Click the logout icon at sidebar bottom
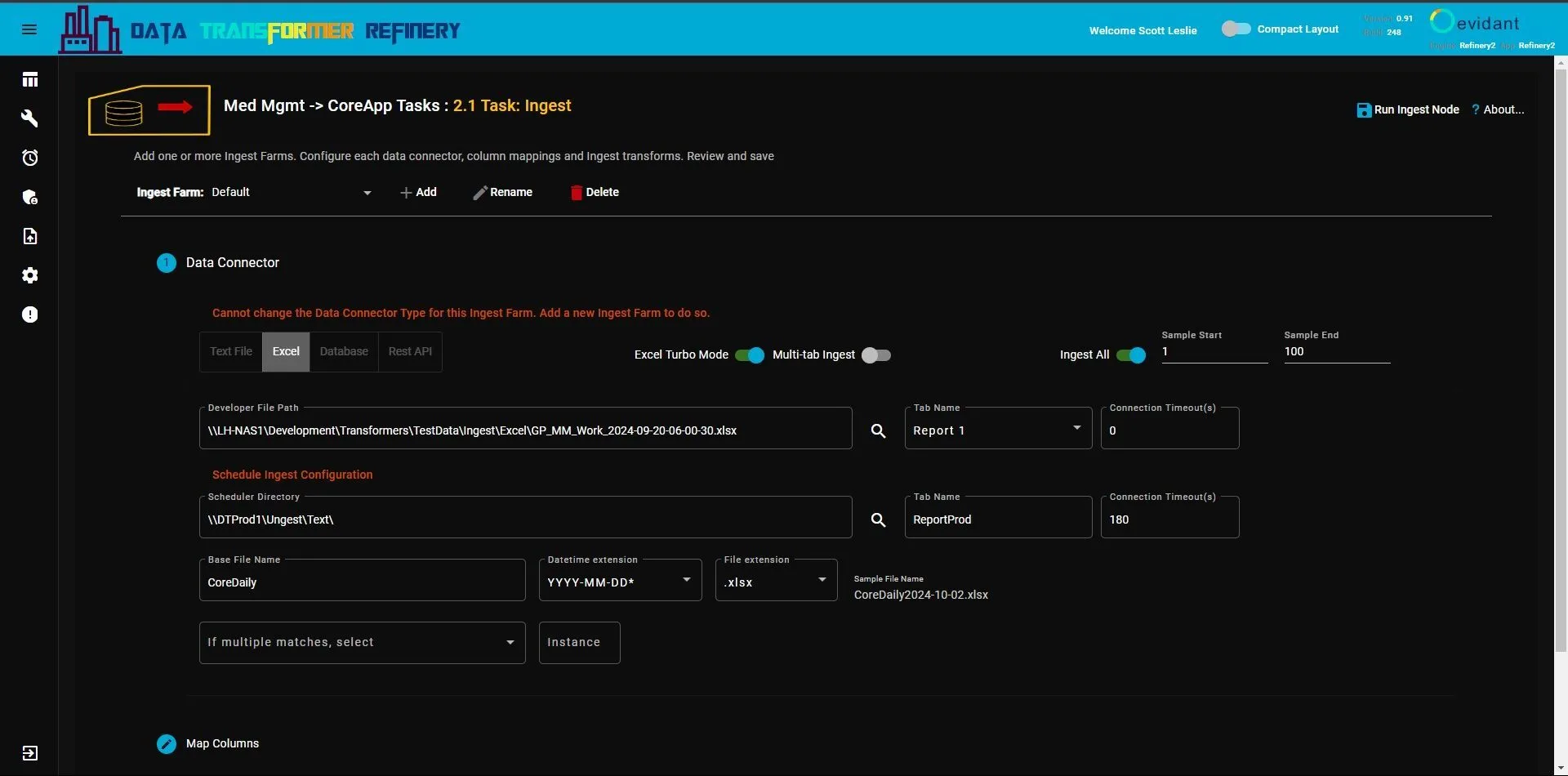This screenshot has height=776, width=1568. tap(30, 753)
